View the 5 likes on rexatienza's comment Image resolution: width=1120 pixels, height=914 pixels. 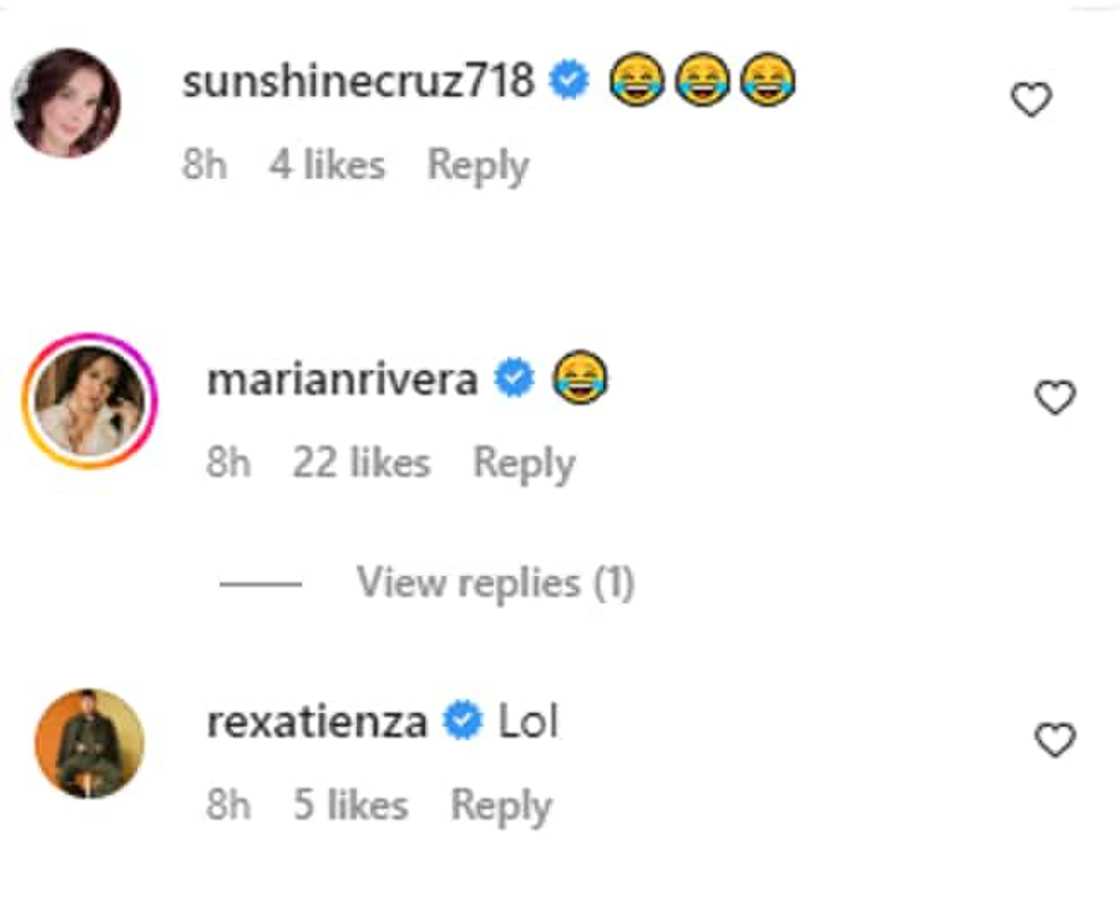point(350,805)
